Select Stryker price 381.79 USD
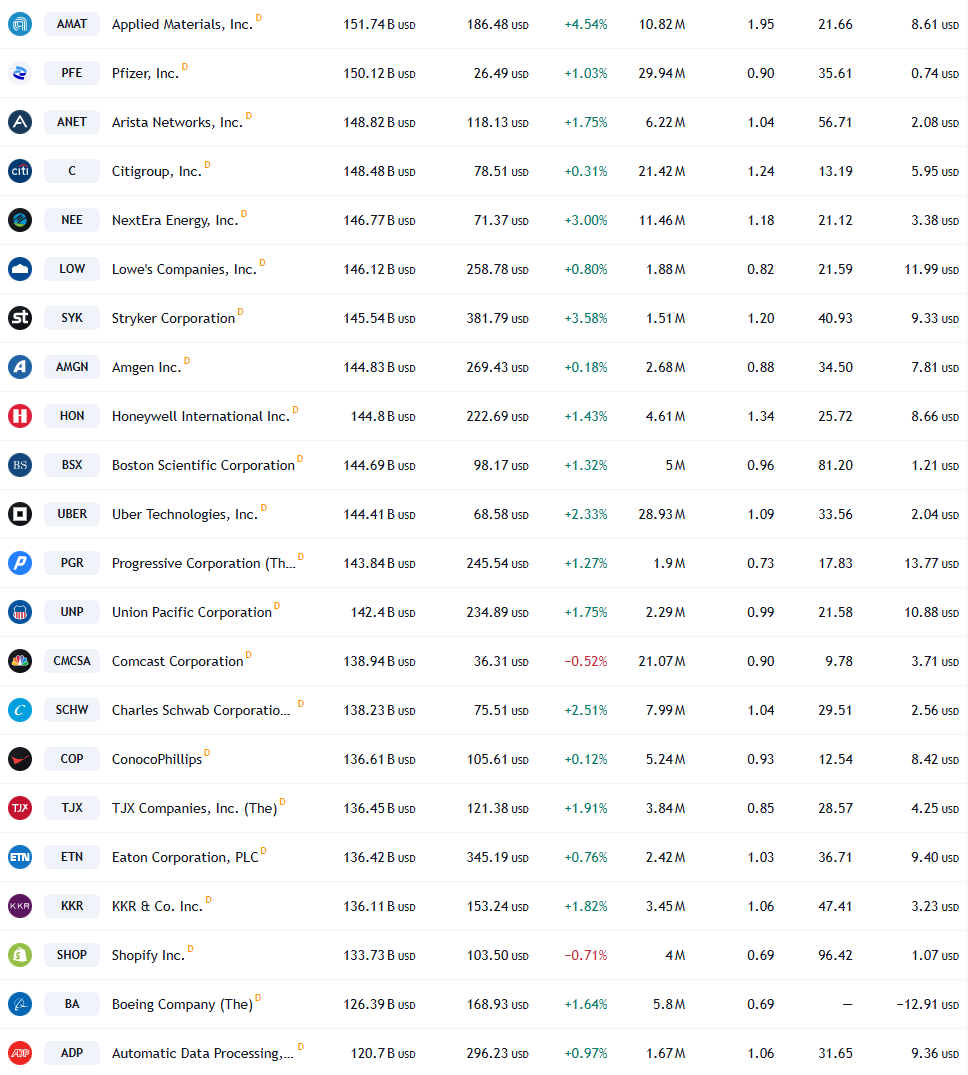Image resolution: width=968 pixels, height=1075 pixels. pyautogui.click(x=497, y=319)
